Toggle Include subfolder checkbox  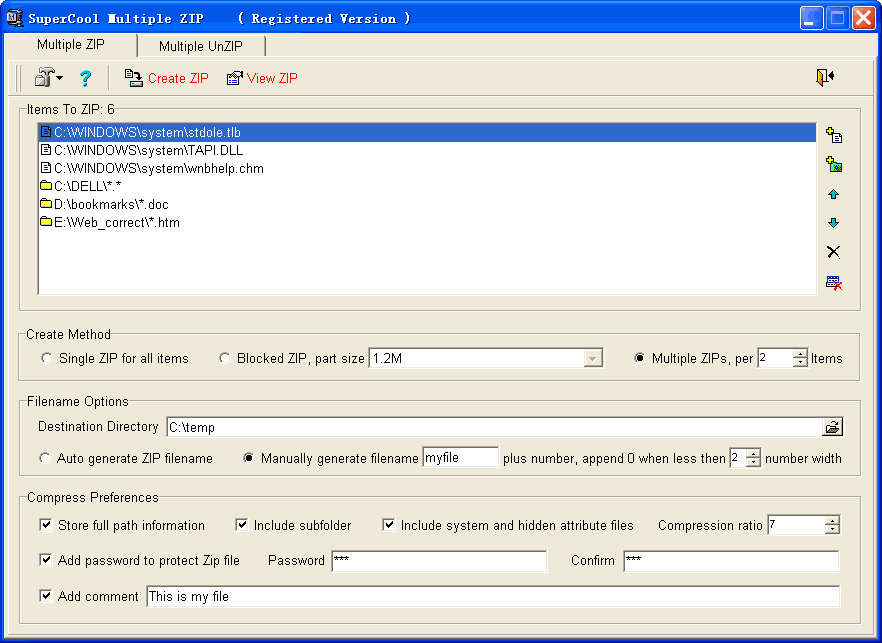coord(242,525)
